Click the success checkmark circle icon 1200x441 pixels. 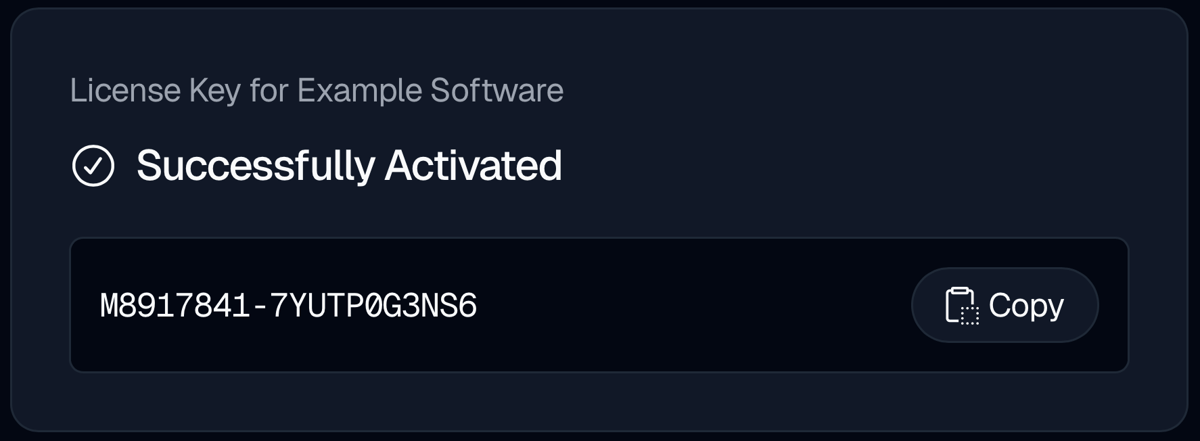(93, 166)
